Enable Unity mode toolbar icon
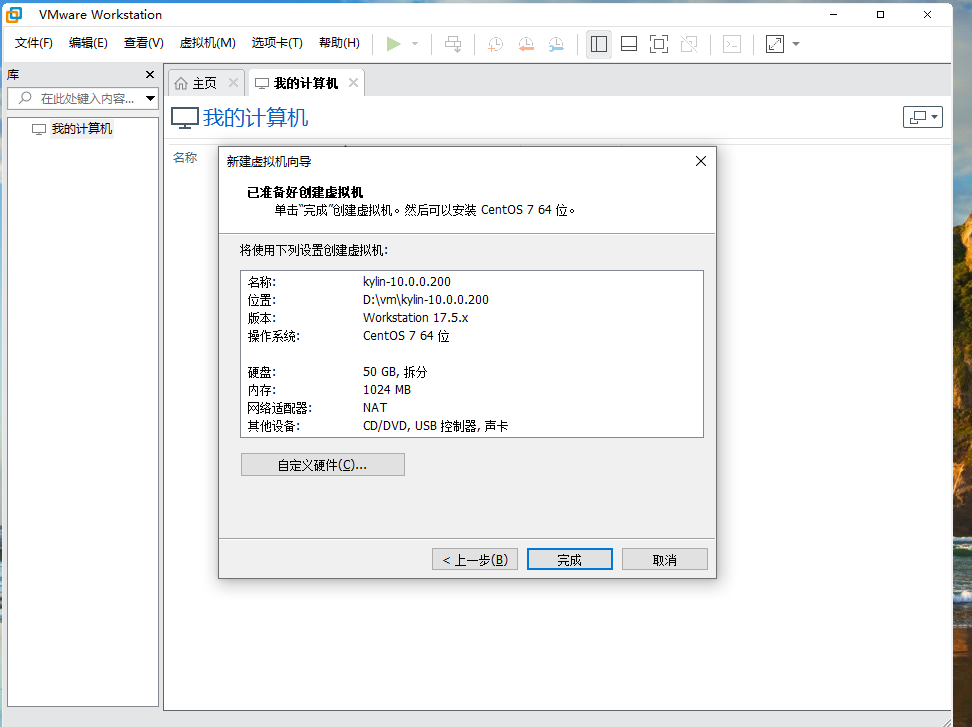The width and height of the screenshot is (972, 727). coord(689,44)
